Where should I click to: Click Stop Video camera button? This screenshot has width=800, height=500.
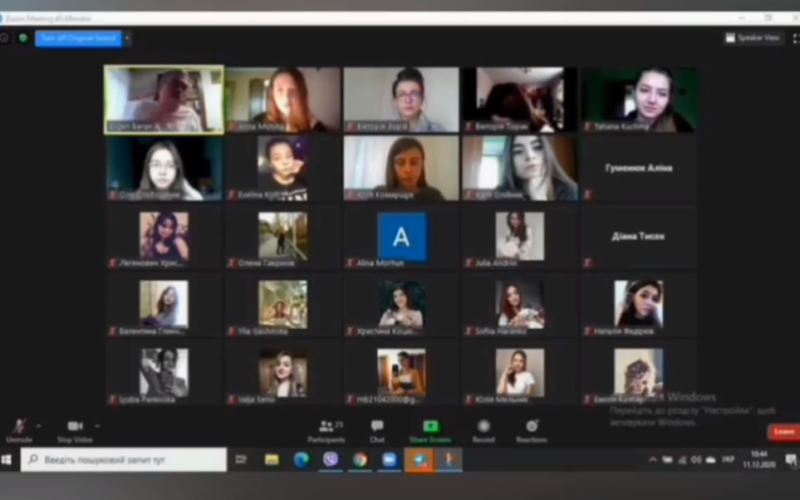75,427
